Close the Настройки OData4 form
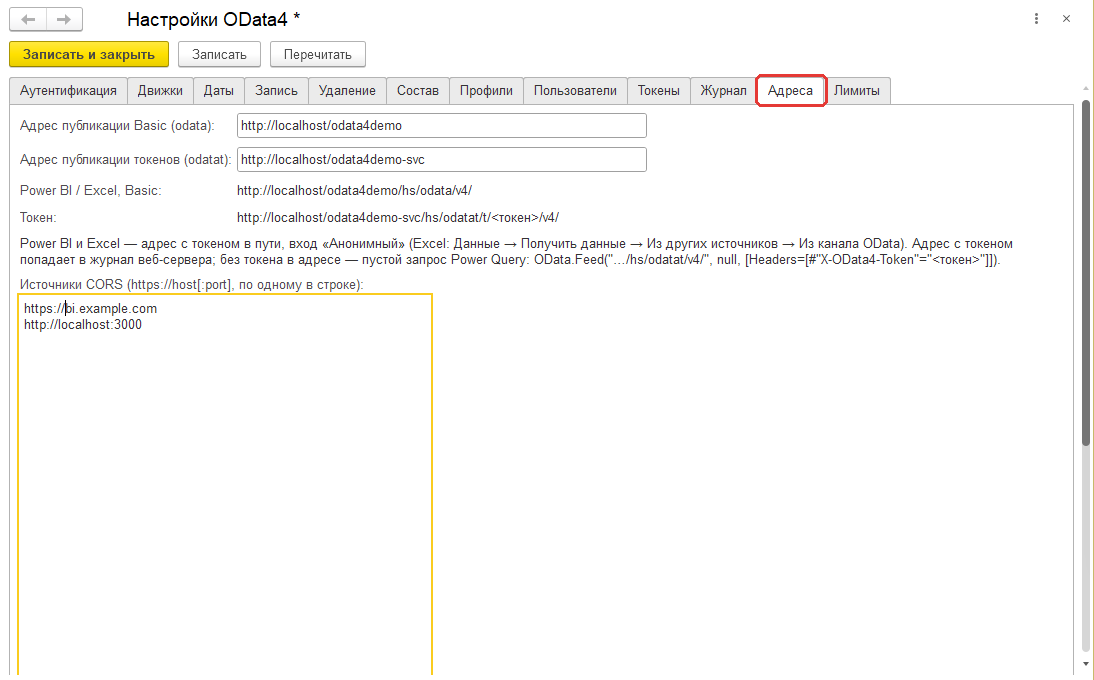This screenshot has height=680, width=1094. tap(1066, 19)
